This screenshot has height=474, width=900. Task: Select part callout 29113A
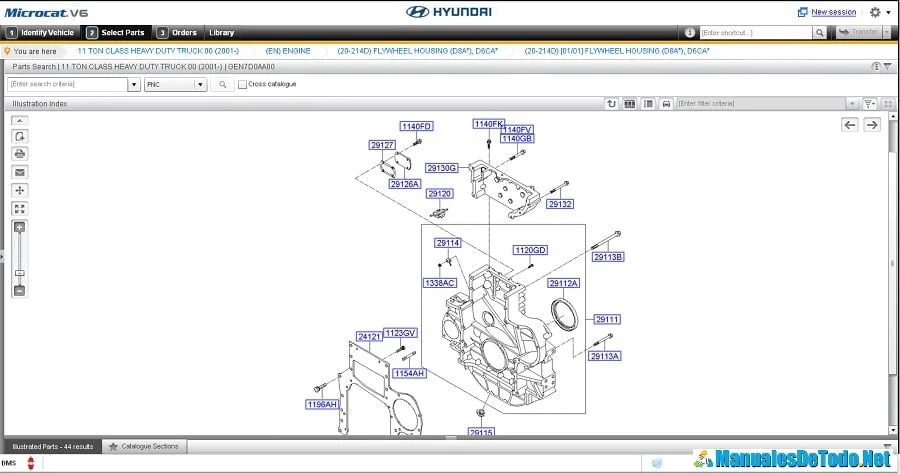pyautogui.click(x=605, y=356)
